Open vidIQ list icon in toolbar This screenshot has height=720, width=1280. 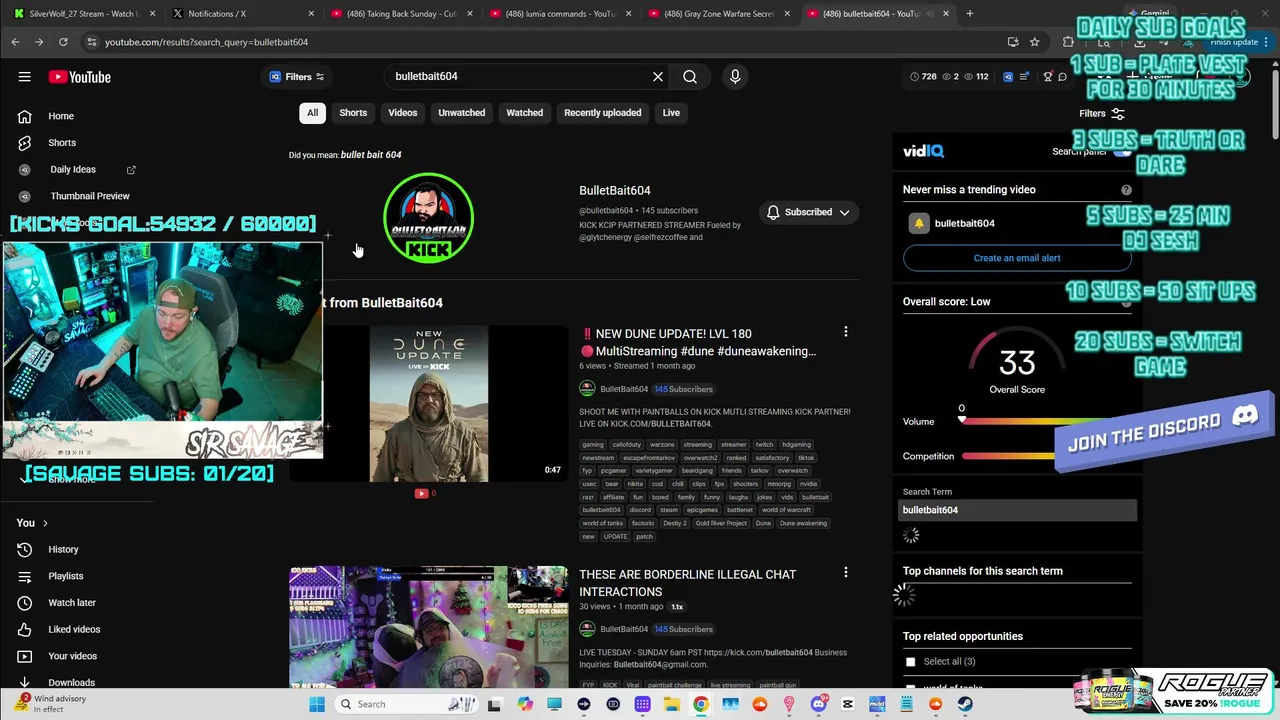click(x=1024, y=77)
